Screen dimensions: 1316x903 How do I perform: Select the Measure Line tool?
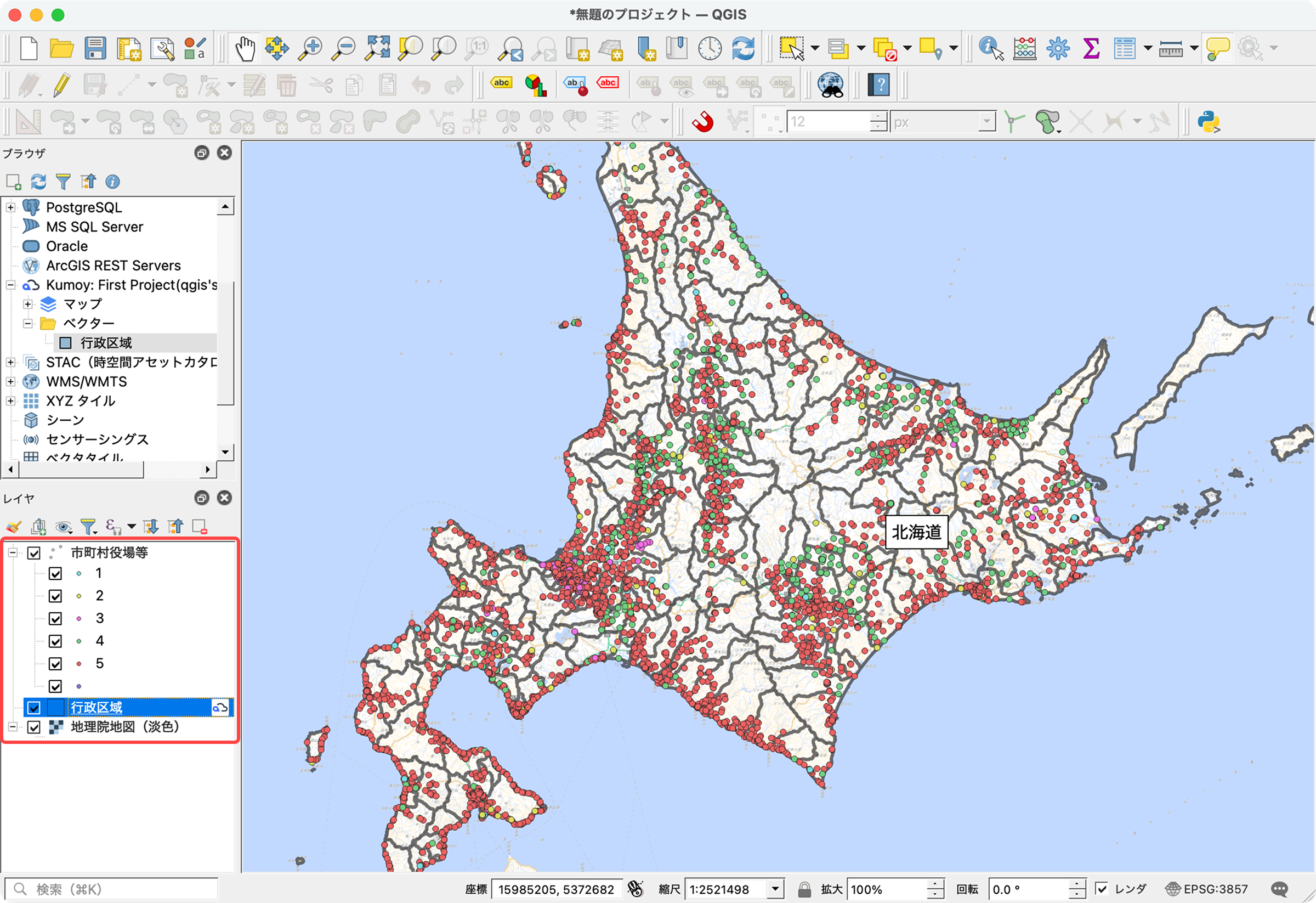(x=1171, y=48)
